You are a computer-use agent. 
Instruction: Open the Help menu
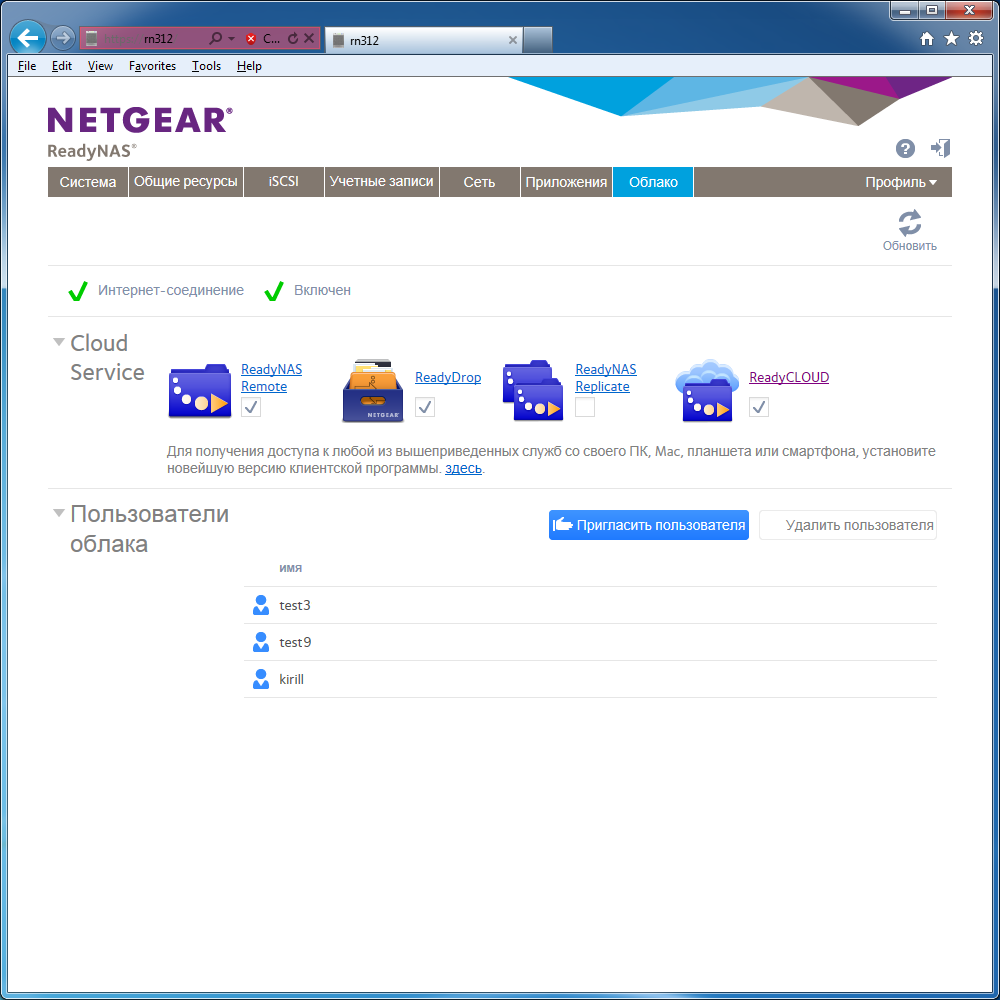tap(249, 66)
